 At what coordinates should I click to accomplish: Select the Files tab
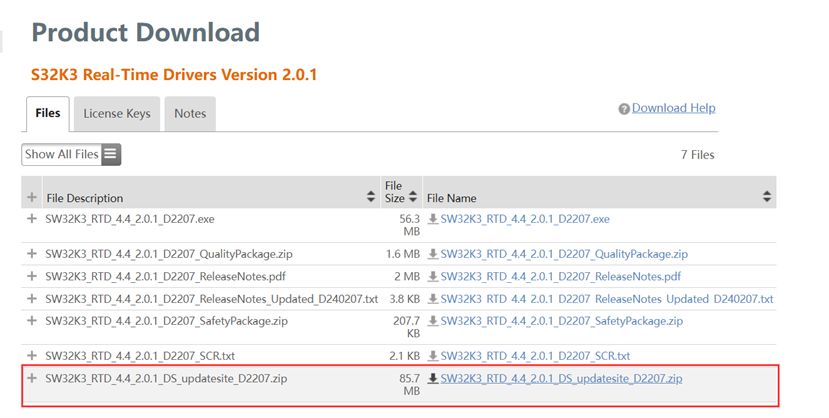pos(48,114)
